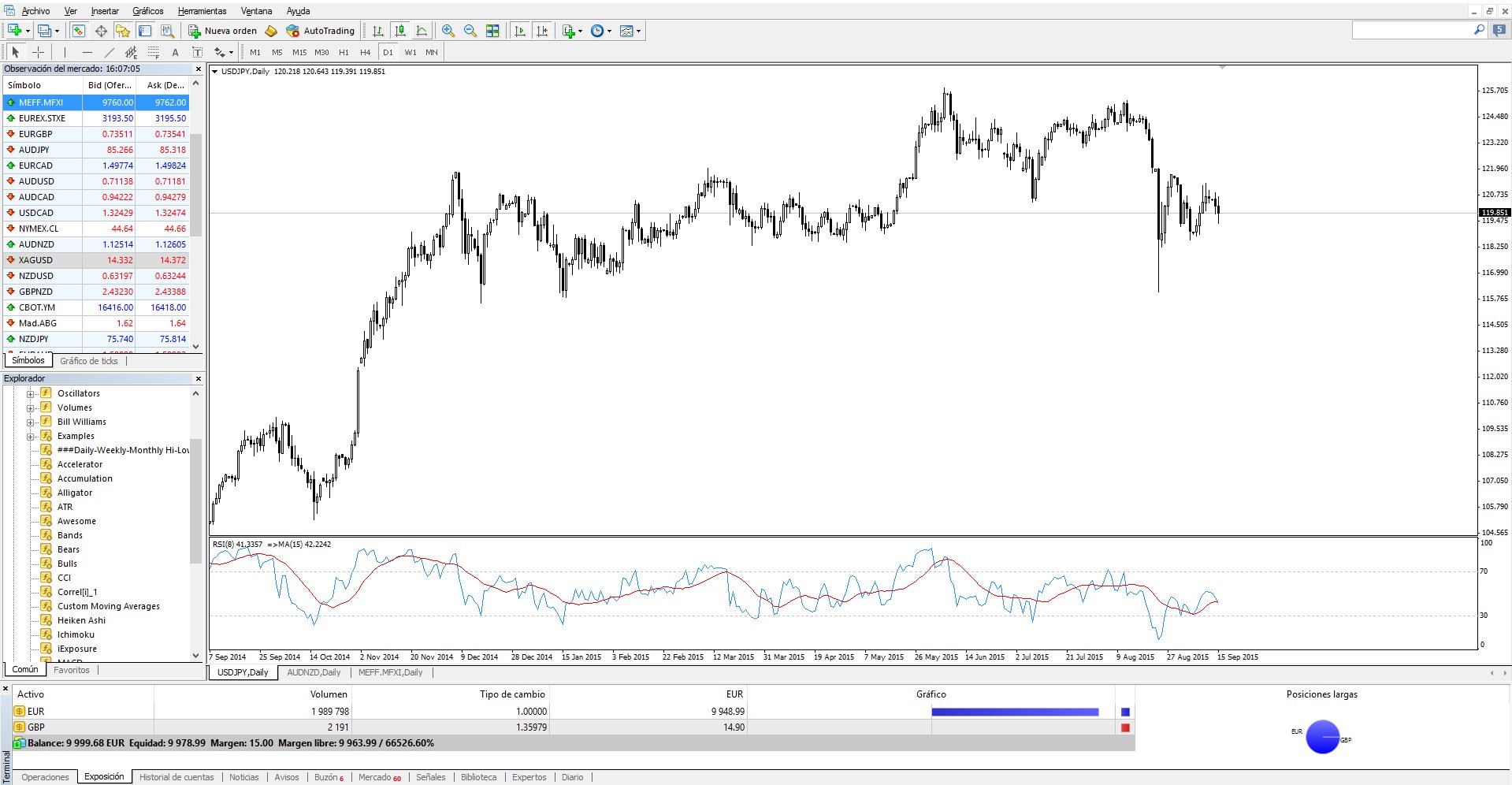Select the Crosshair tool
The width and height of the screenshot is (1512, 785).
(38, 52)
